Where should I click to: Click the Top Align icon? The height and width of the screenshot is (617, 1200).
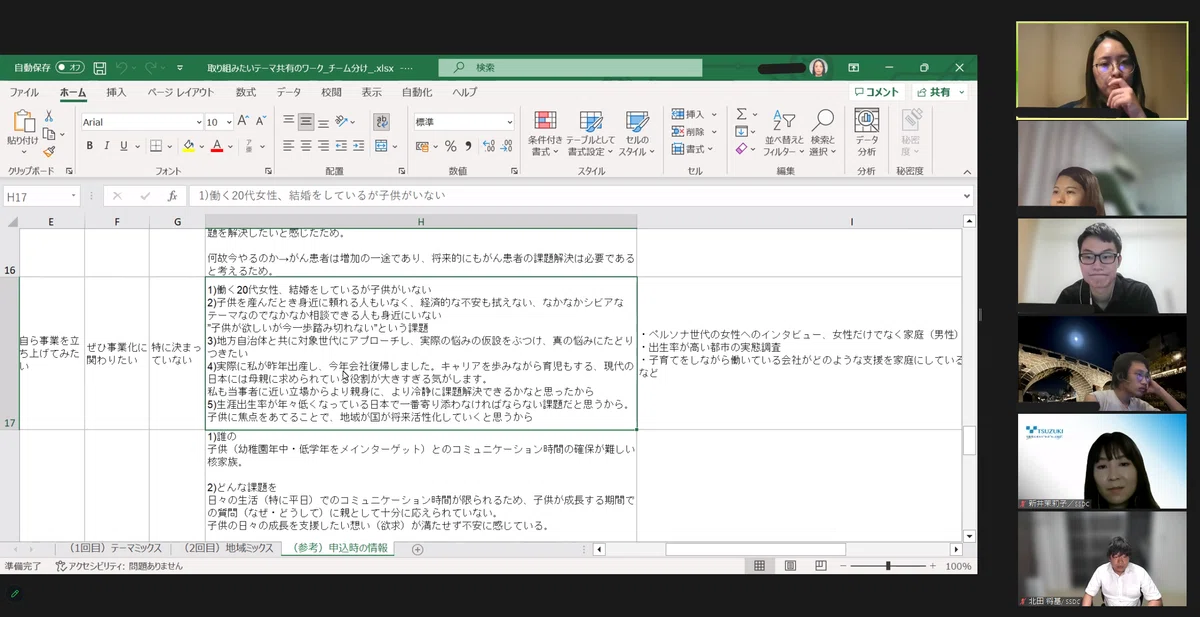tap(288, 121)
